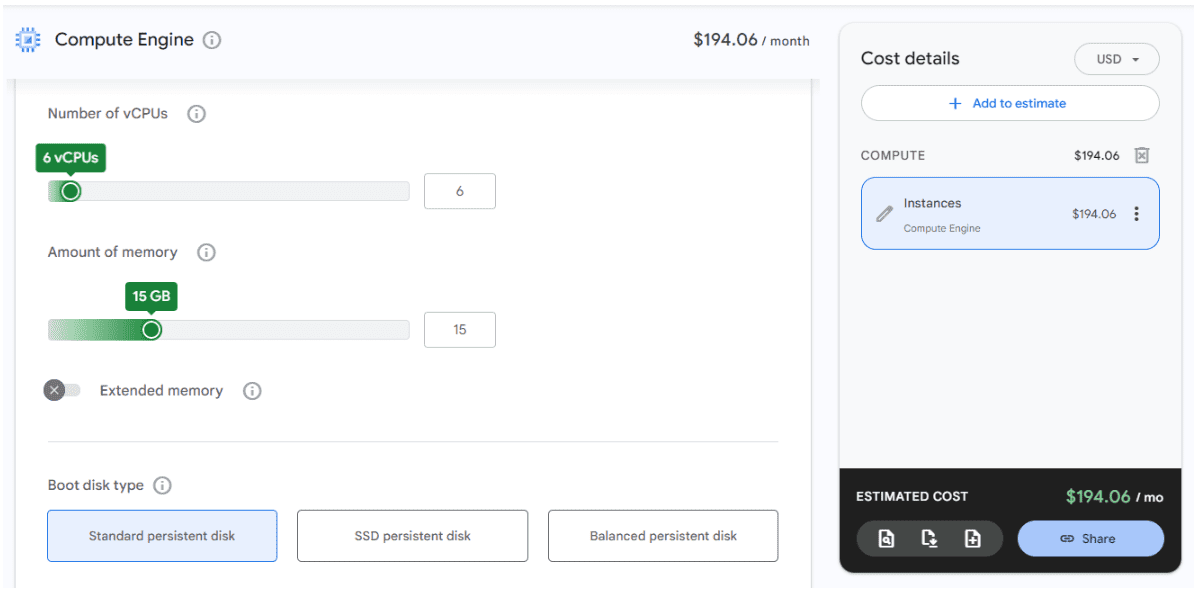Click the $194.06 / month header total

751,40
